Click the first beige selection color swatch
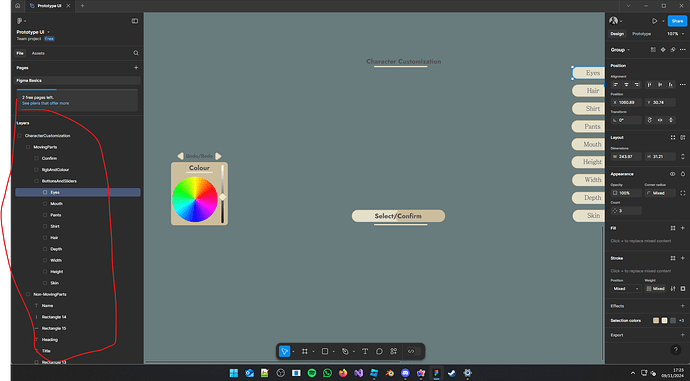 point(656,320)
